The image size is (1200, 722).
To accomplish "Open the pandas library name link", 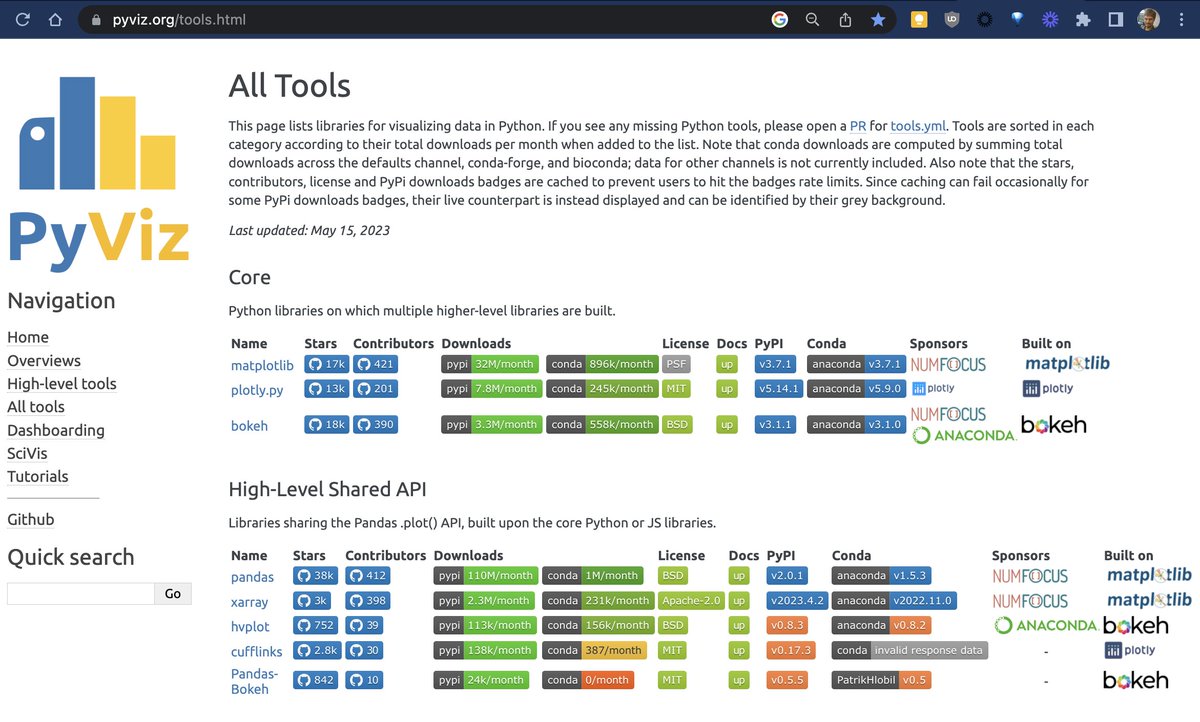I will click(252, 577).
